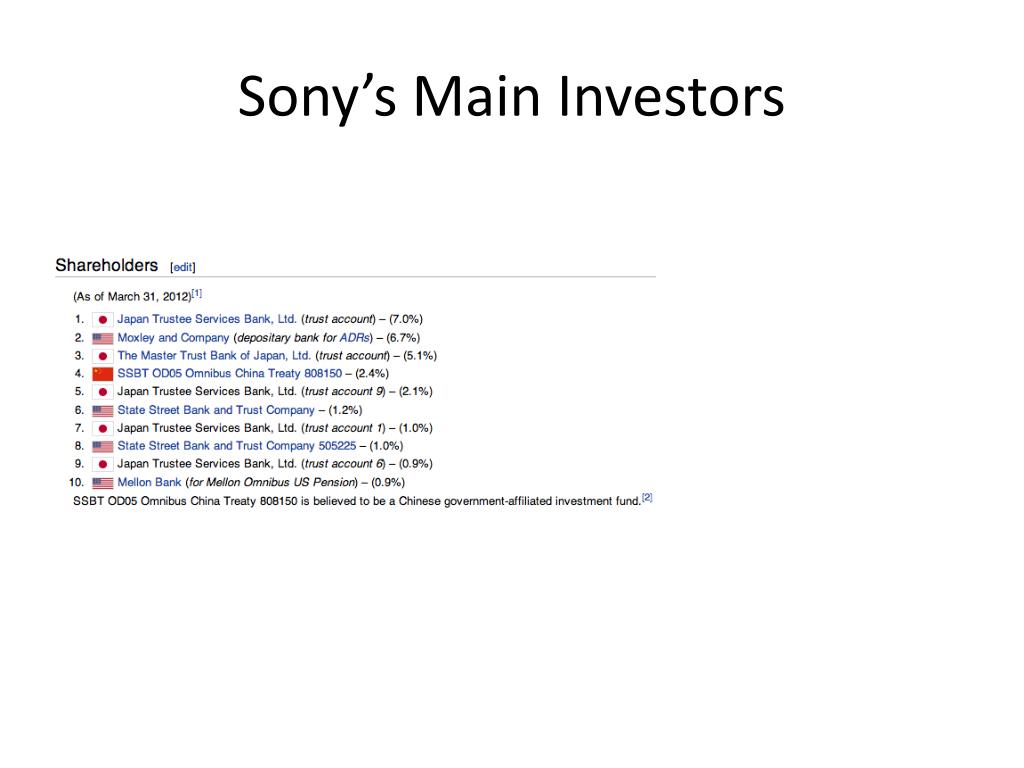Follow the ADRs link
The image size is (1024, 768).
pyautogui.click(x=354, y=338)
